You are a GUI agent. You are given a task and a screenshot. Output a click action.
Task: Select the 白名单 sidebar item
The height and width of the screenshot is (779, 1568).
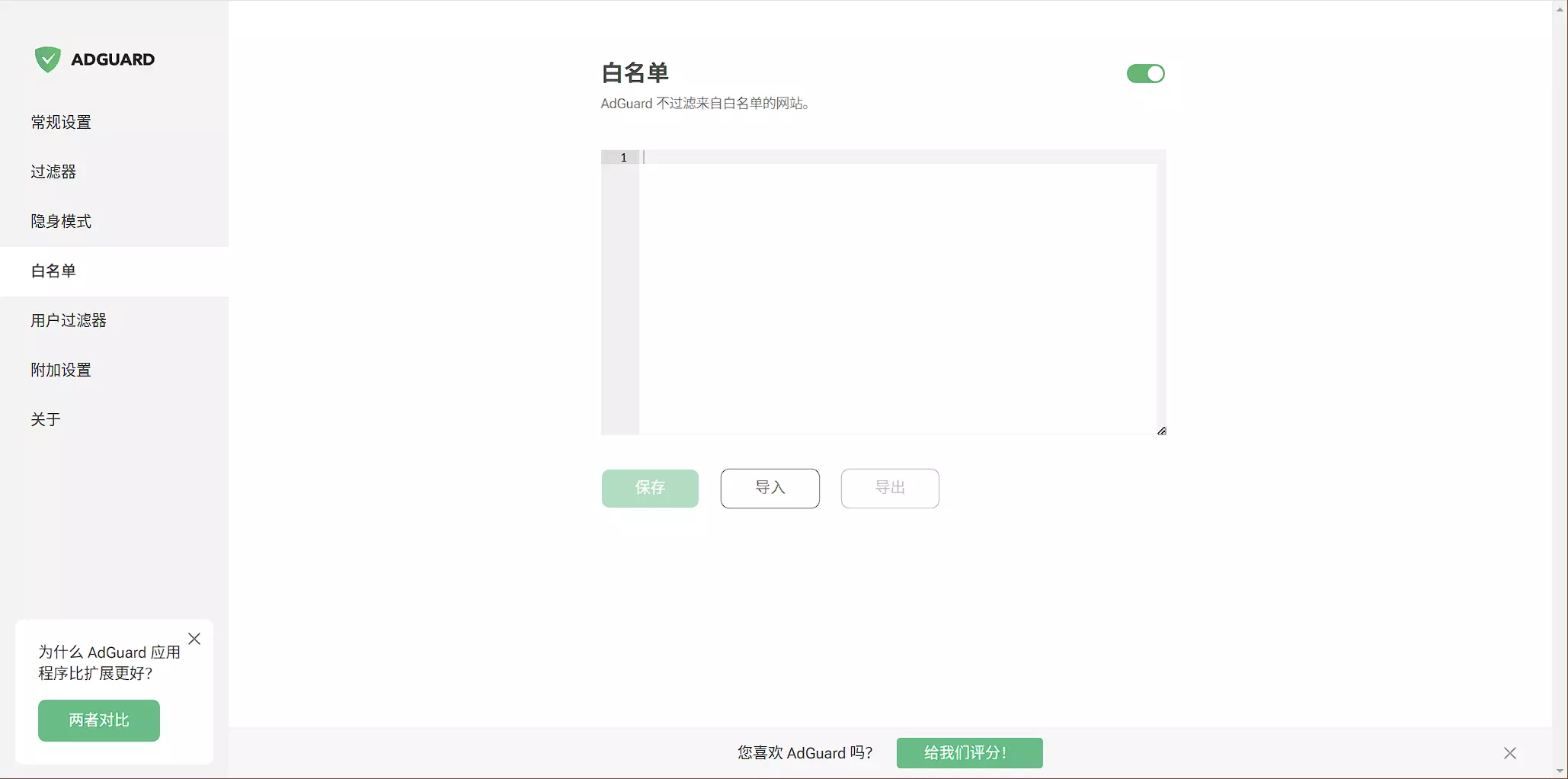(53, 271)
